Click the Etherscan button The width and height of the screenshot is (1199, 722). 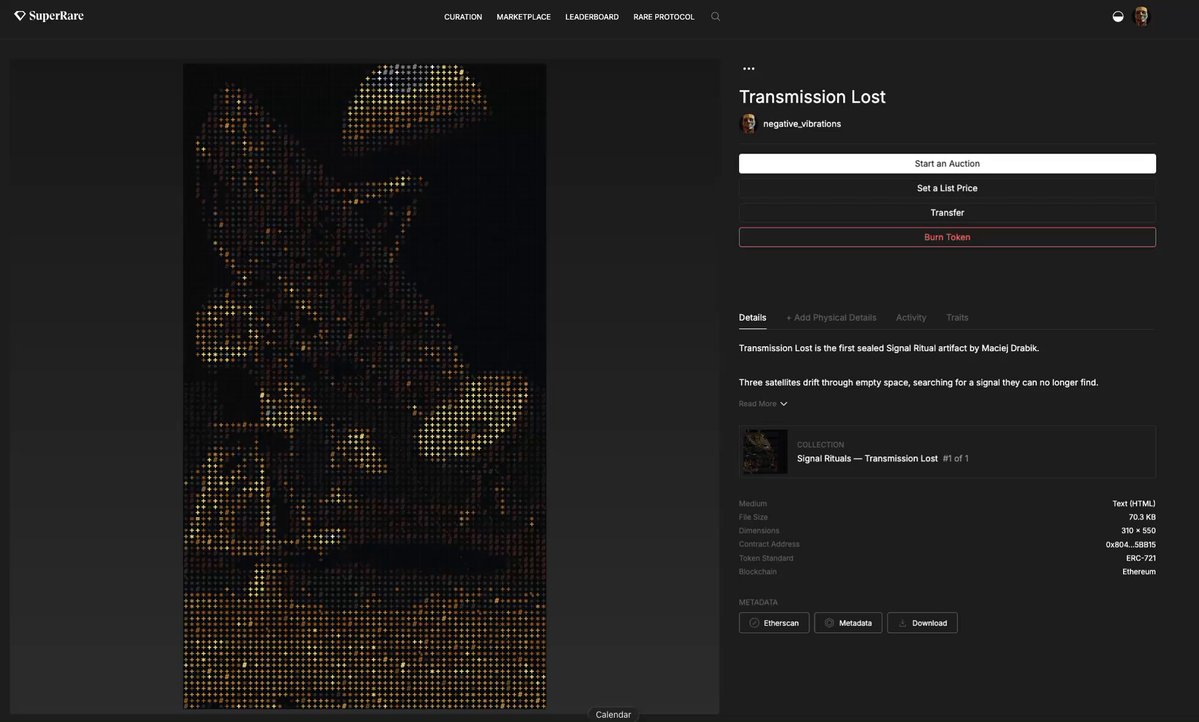pyautogui.click(x=774, y=623)
